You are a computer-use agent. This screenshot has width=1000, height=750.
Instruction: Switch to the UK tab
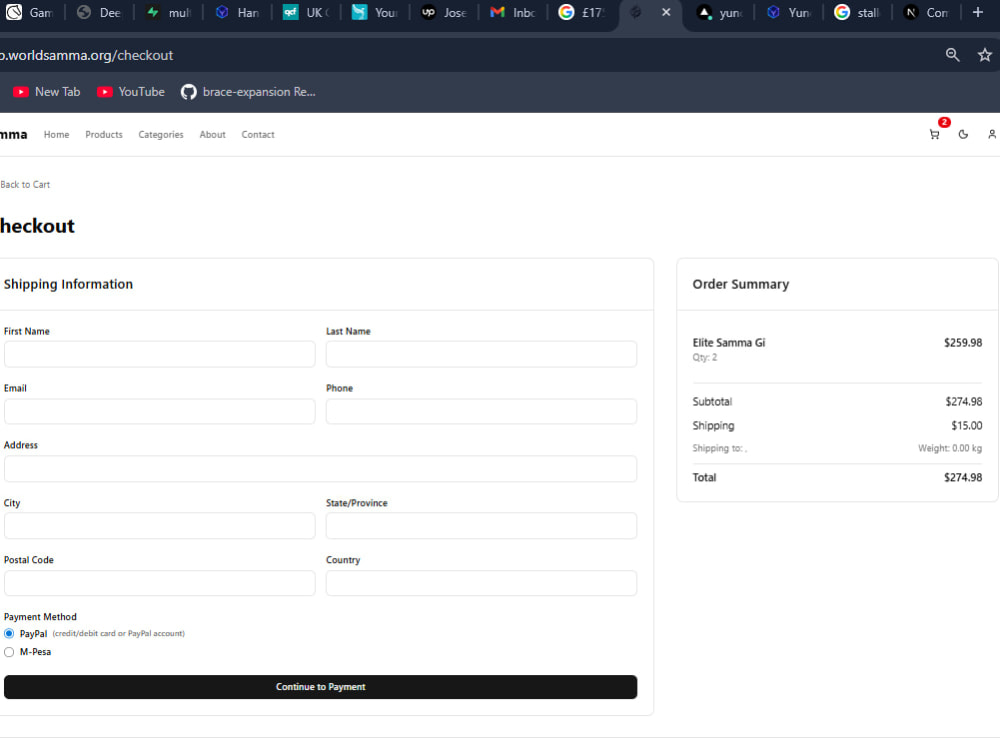click(x=307, y=12)
